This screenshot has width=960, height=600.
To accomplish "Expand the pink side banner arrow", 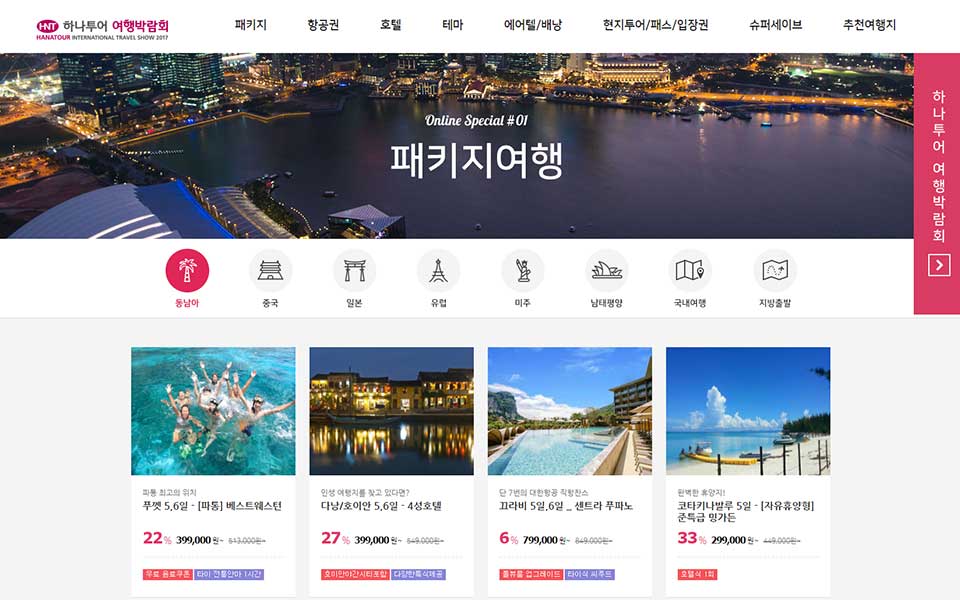I will point(939,265).
